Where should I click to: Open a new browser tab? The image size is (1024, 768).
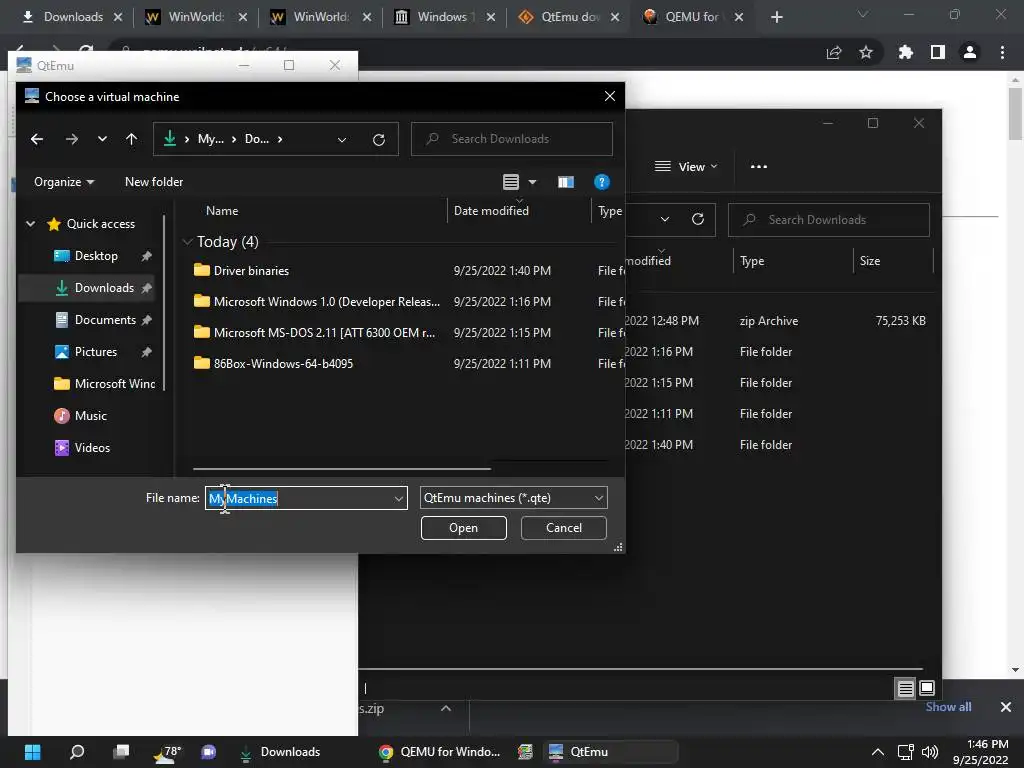(x=776, y=17)
